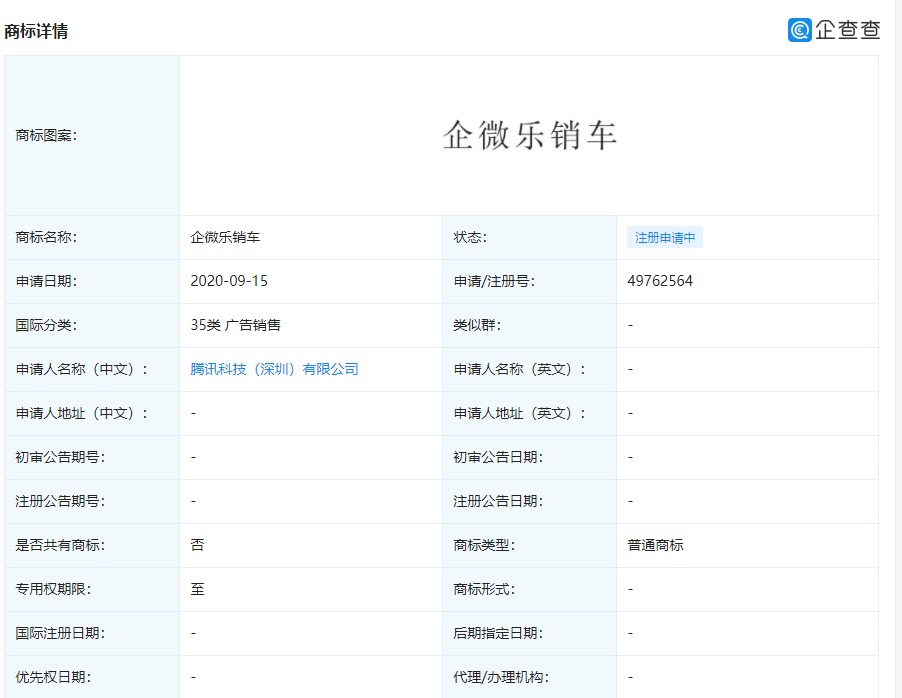Click the 初审公告期号 label
Viewport: 902px width, 698px height.
tap(60, 457)
